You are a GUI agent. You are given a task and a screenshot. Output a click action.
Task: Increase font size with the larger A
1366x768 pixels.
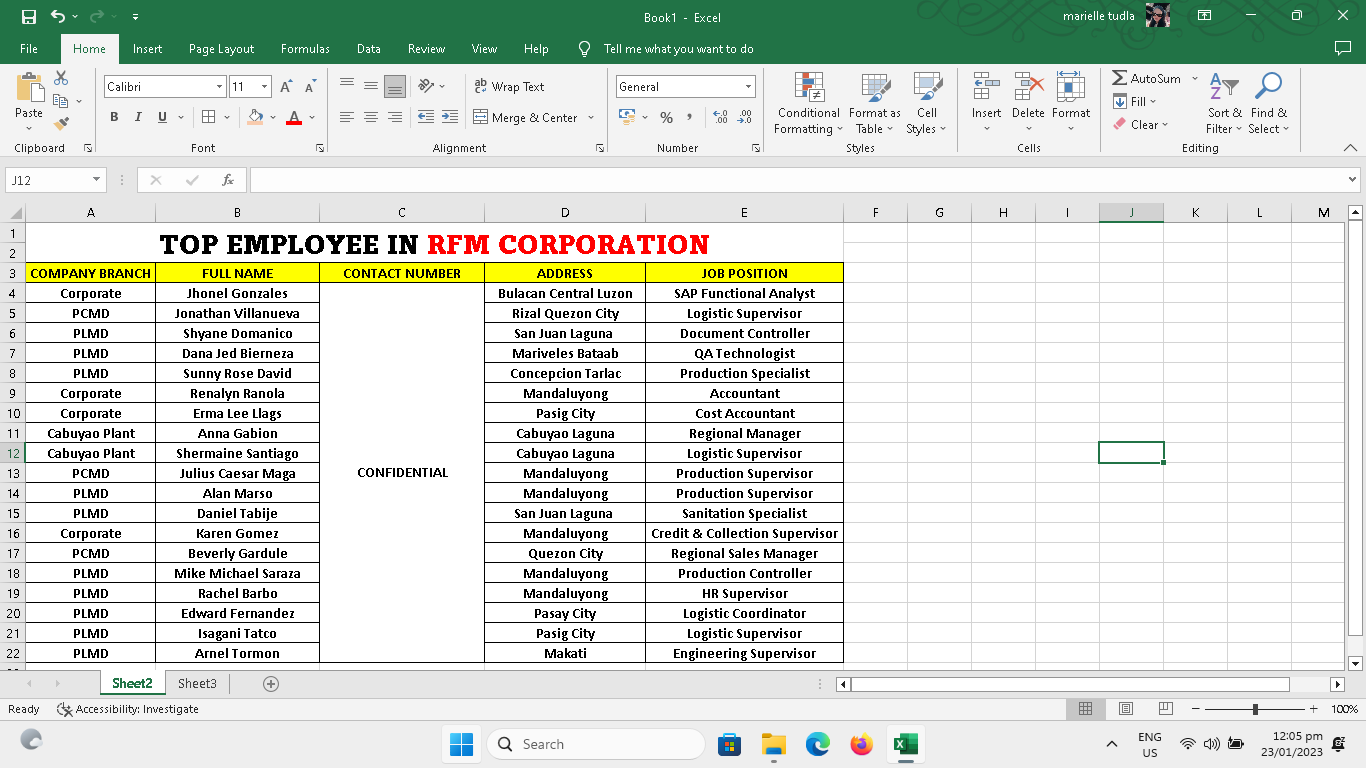point(286,87)
